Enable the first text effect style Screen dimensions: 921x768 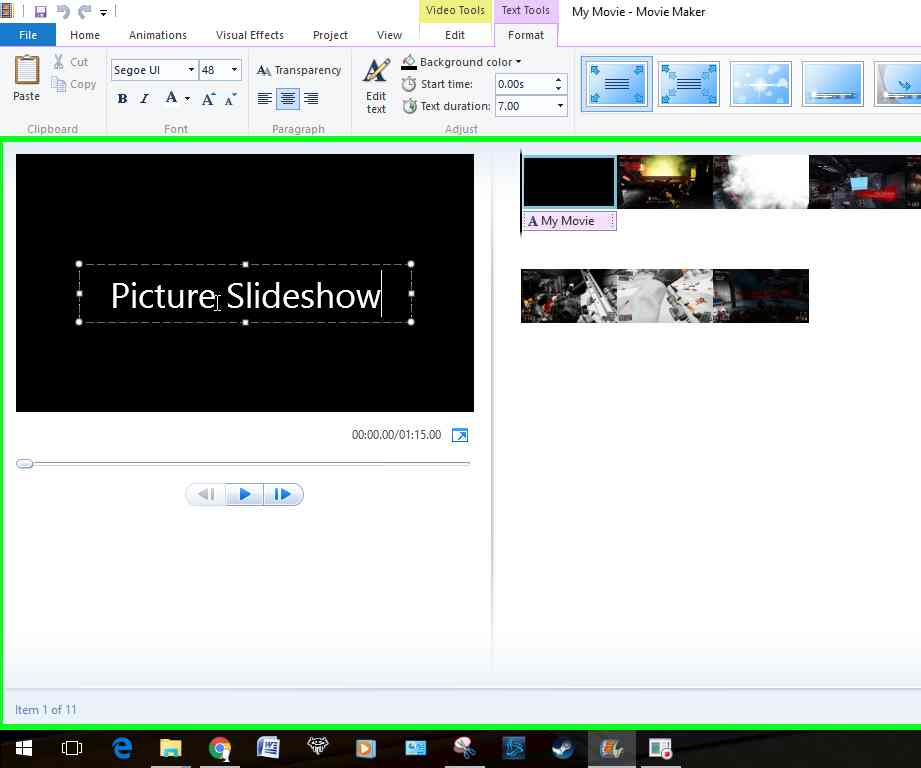tap(616, 85)
